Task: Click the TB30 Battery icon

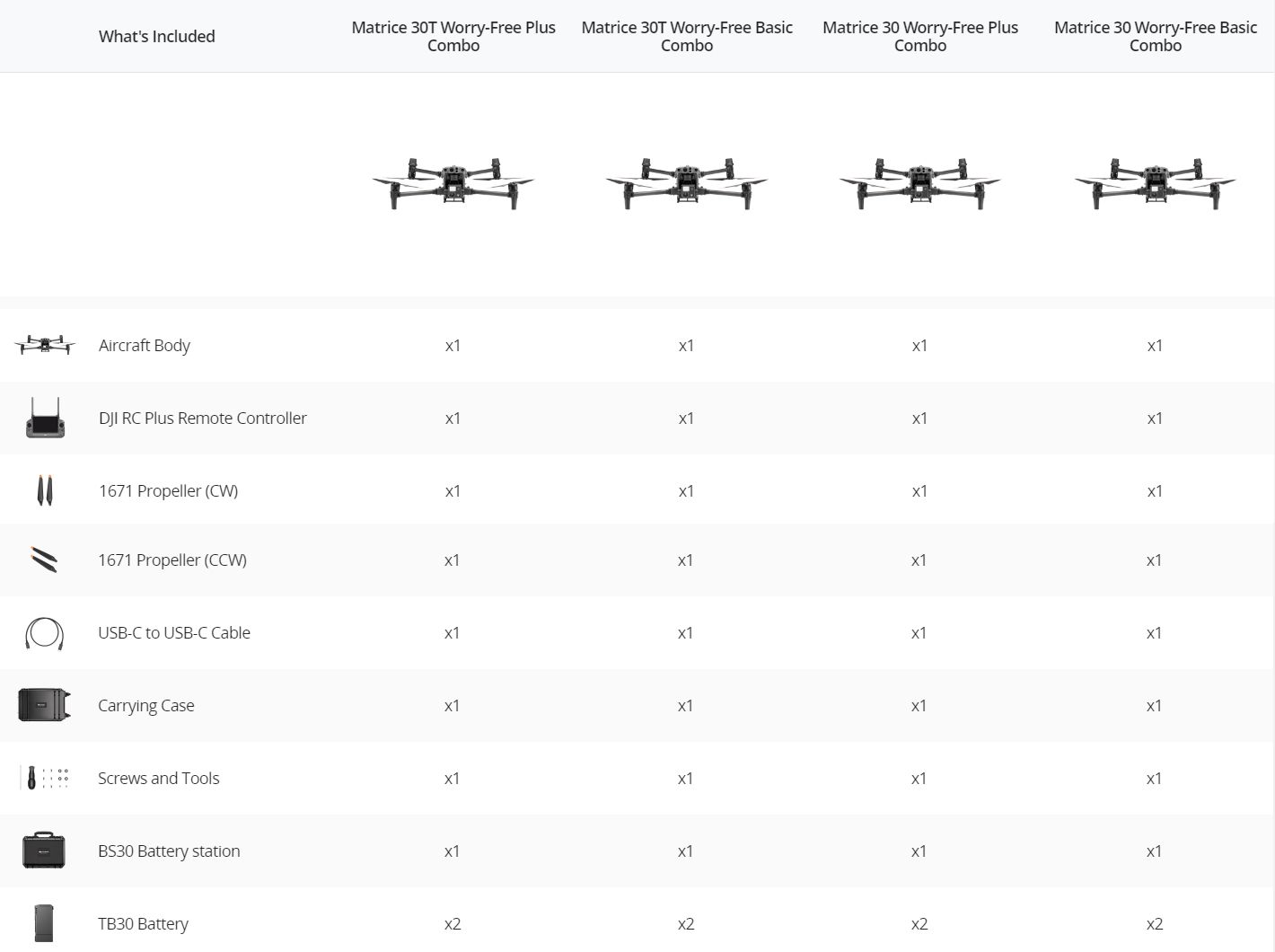Action: click(x=44, y=923)
